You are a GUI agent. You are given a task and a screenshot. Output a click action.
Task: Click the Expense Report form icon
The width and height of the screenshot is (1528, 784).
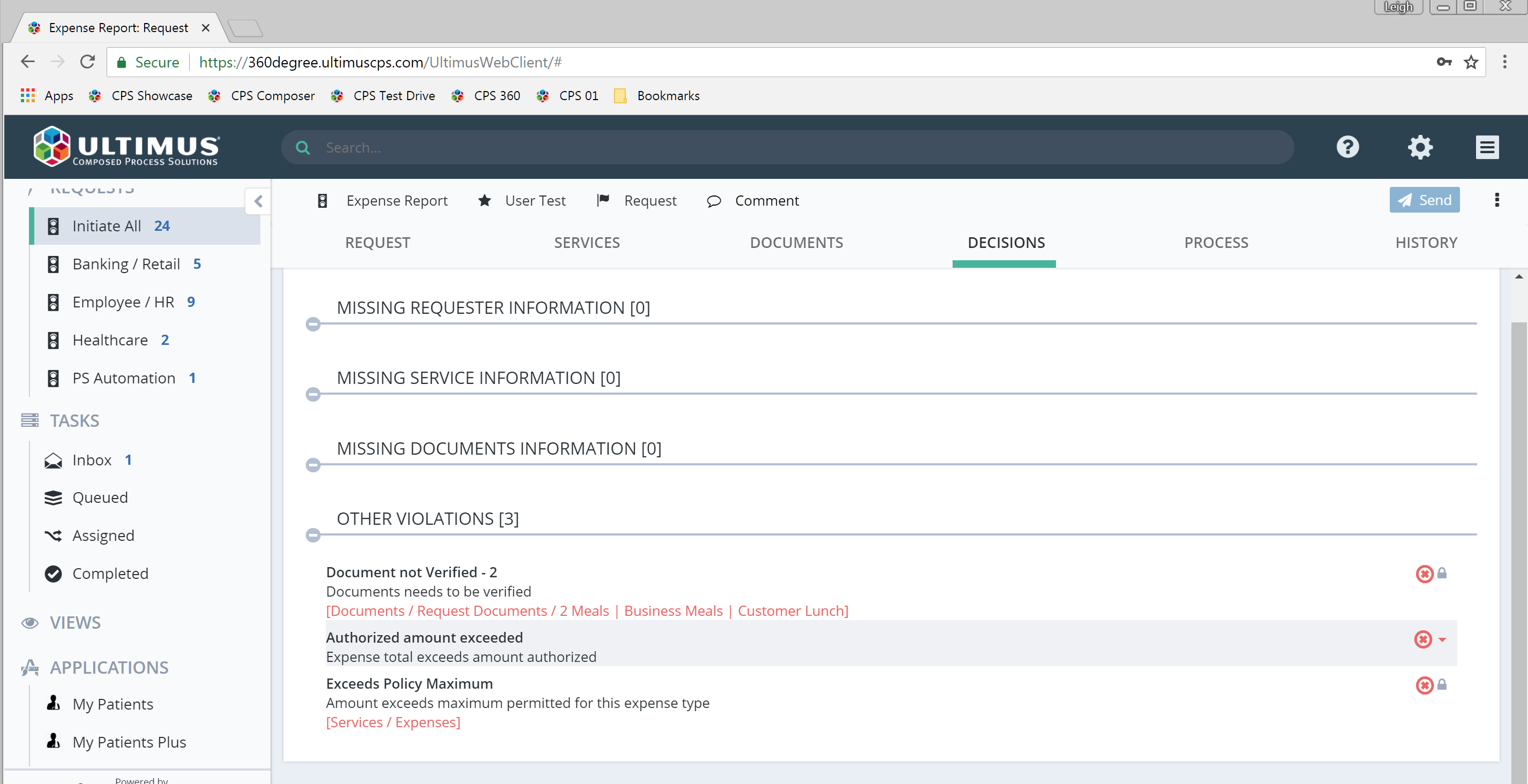coord(322,200)
